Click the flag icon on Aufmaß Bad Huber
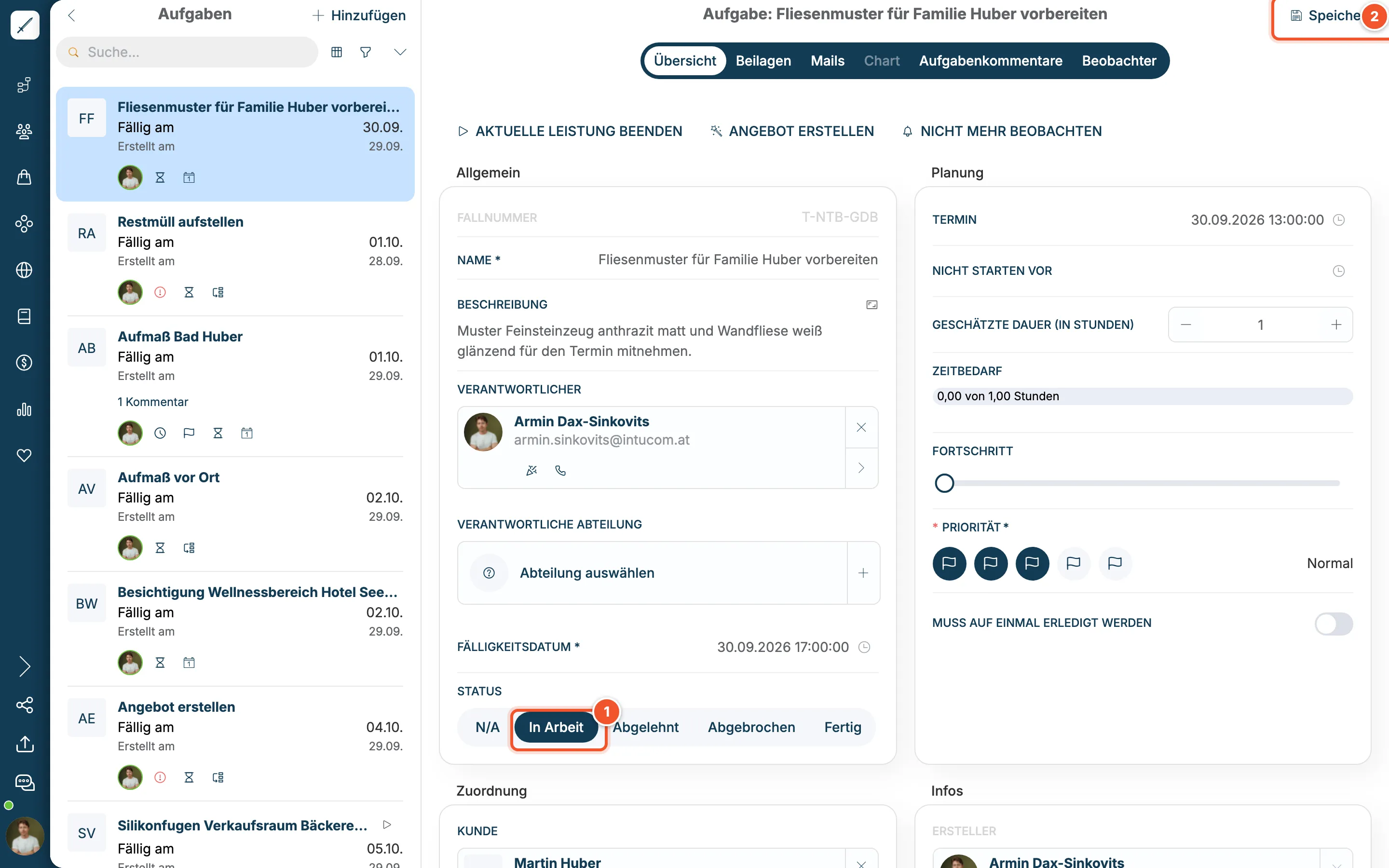 tap(189, 433)
